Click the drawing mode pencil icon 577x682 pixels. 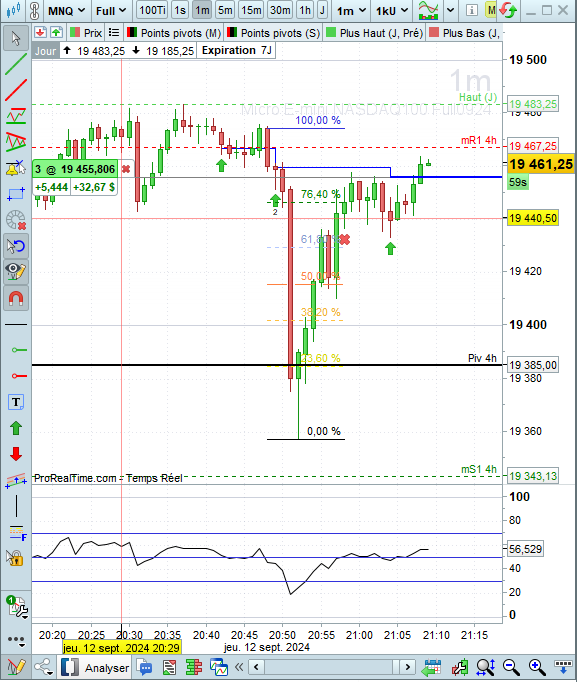click(x=16, y=667)
